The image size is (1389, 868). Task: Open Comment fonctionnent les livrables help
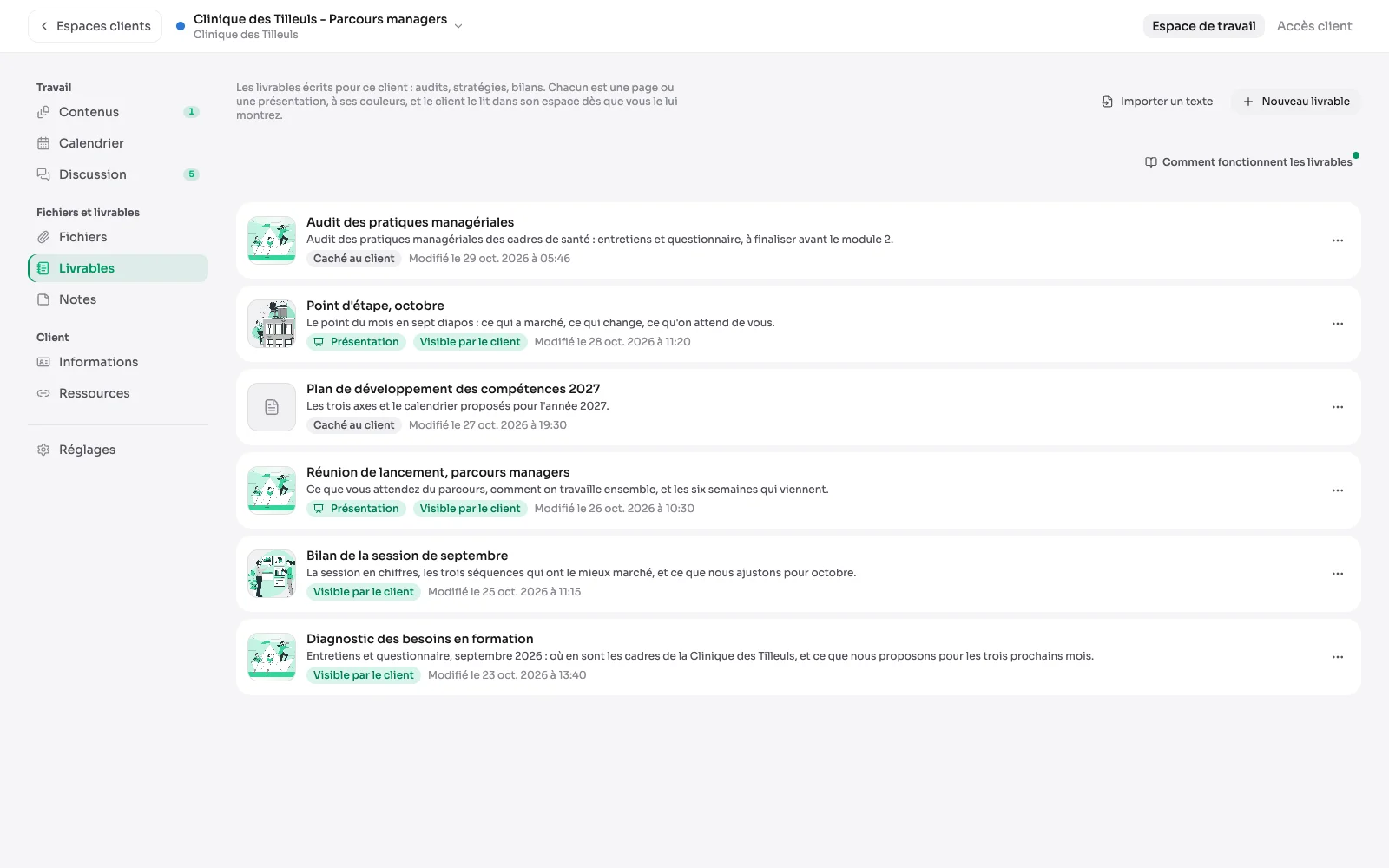1248,162
